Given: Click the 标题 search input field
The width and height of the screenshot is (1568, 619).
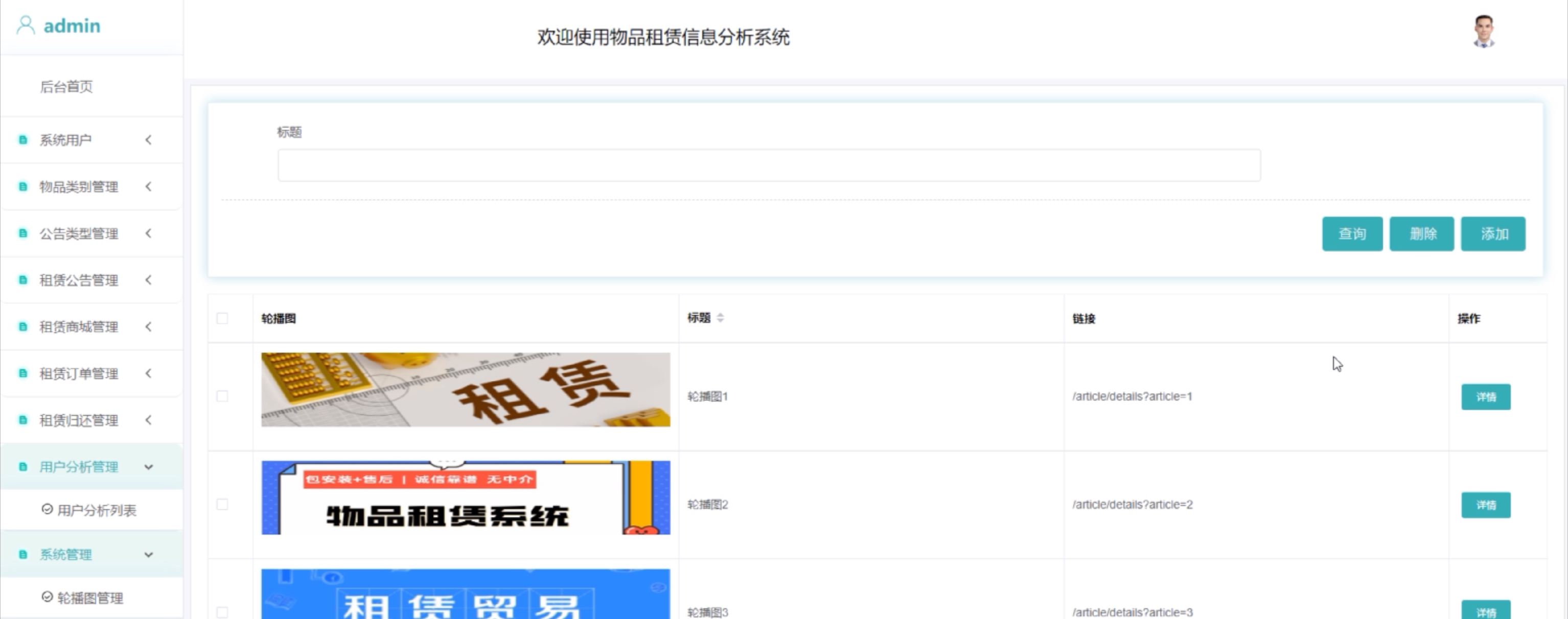Looking at the screenshot, I should point(769,165).
